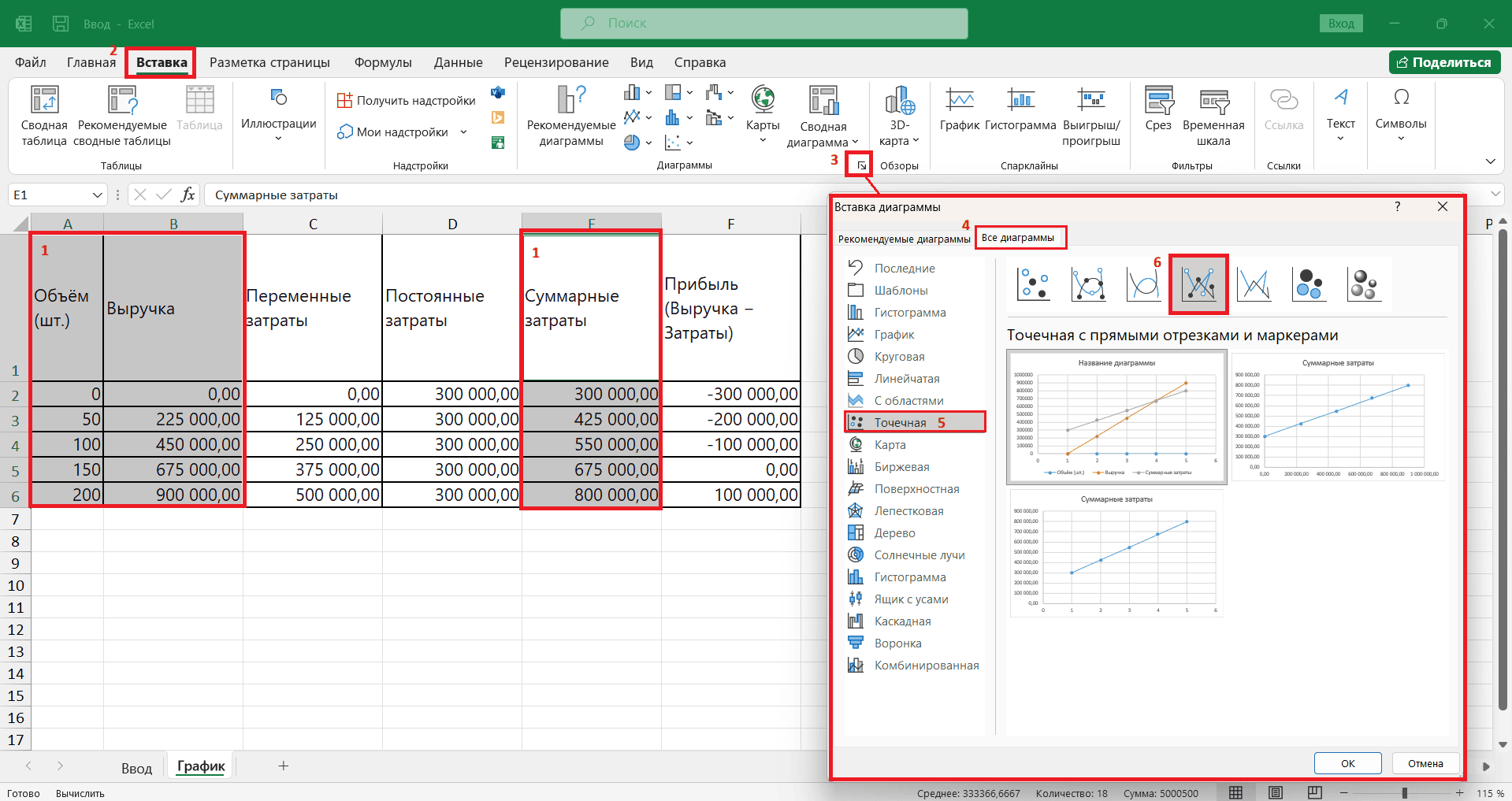The image size is (1512, 801).
Task: Pick scatter with straight lines subtype
Action: pyautogui.click(x=1254, y=284)
